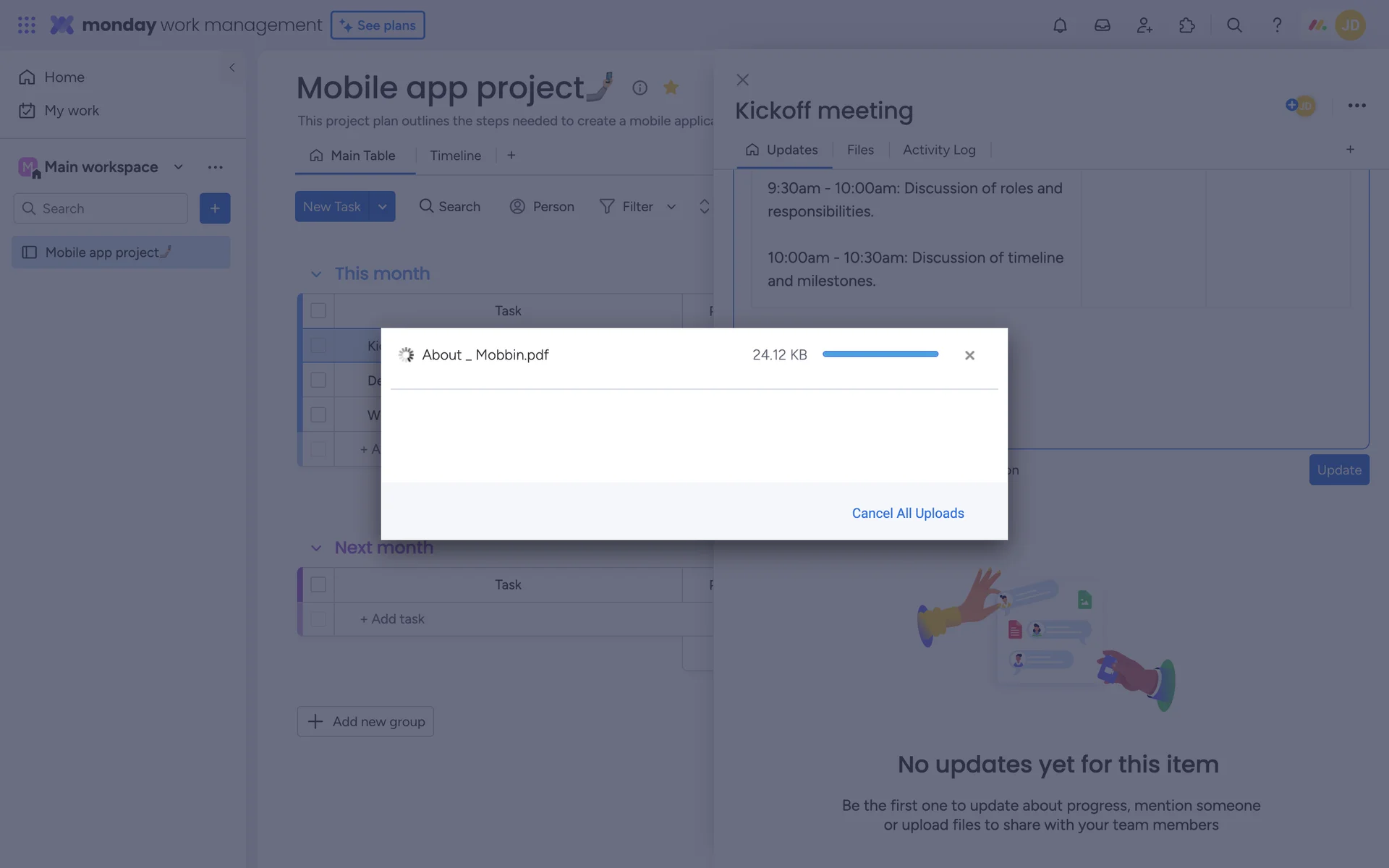The image size is (1389, 868).
Task: Click the top bar search magnifier icon
Action: click(x=1234, y=25)
